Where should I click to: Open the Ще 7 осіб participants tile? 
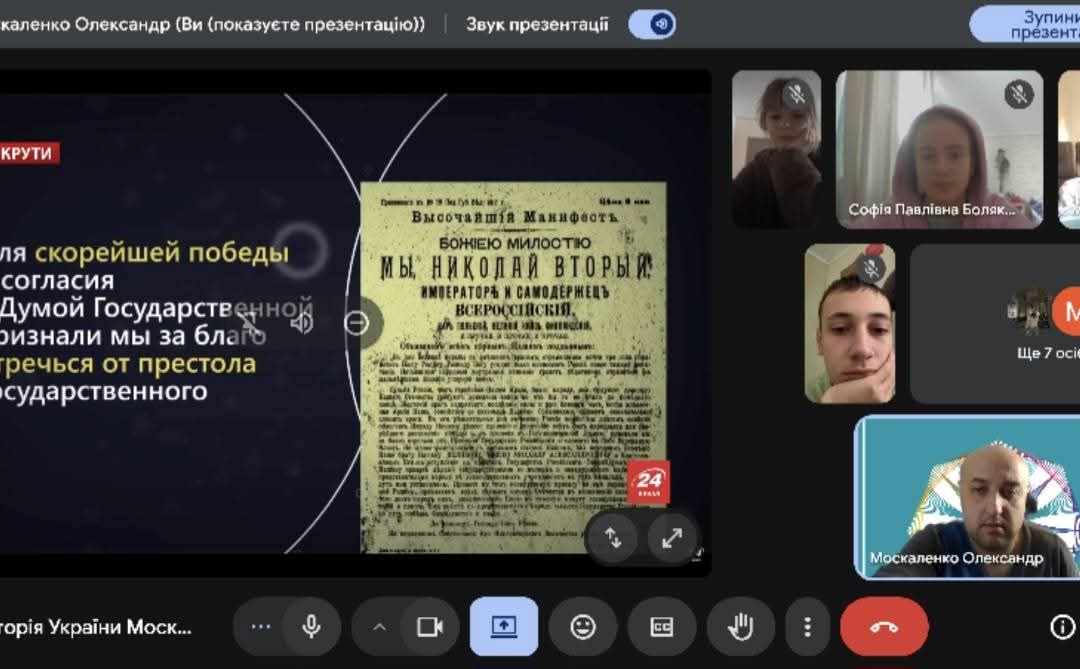(x=995, y=323)
